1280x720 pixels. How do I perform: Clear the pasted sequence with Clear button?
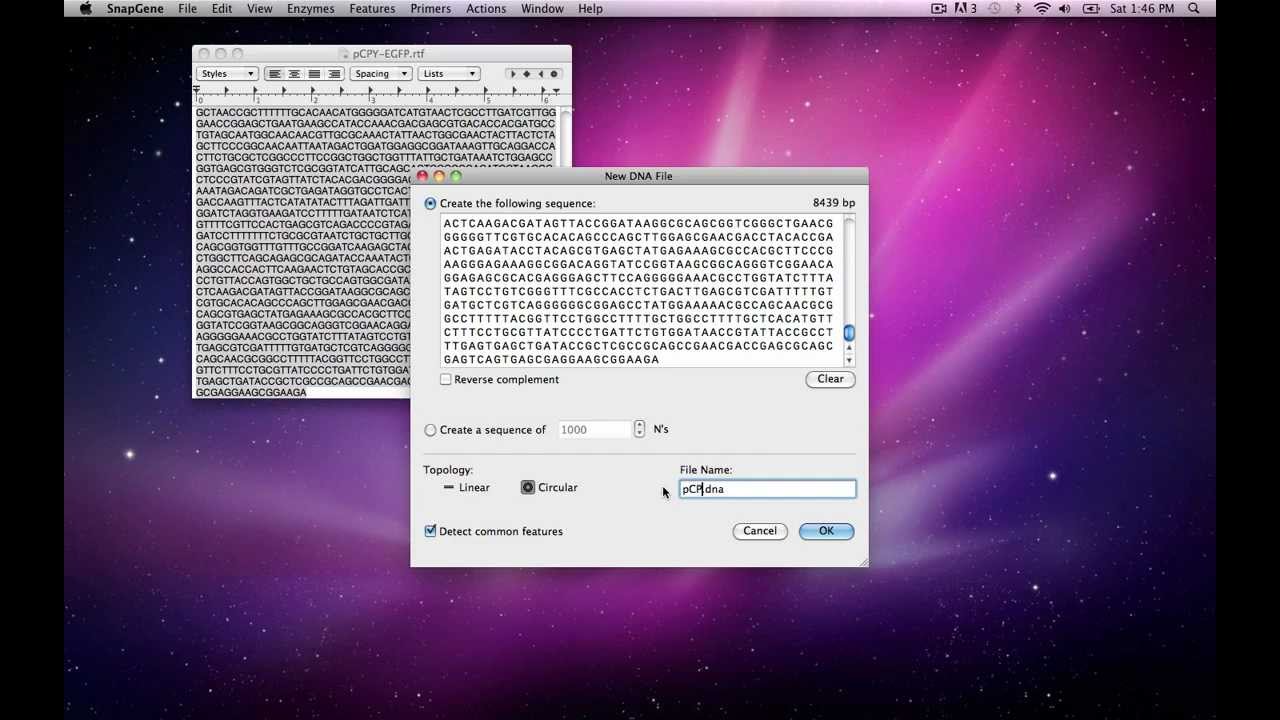(x=830, y=379)
